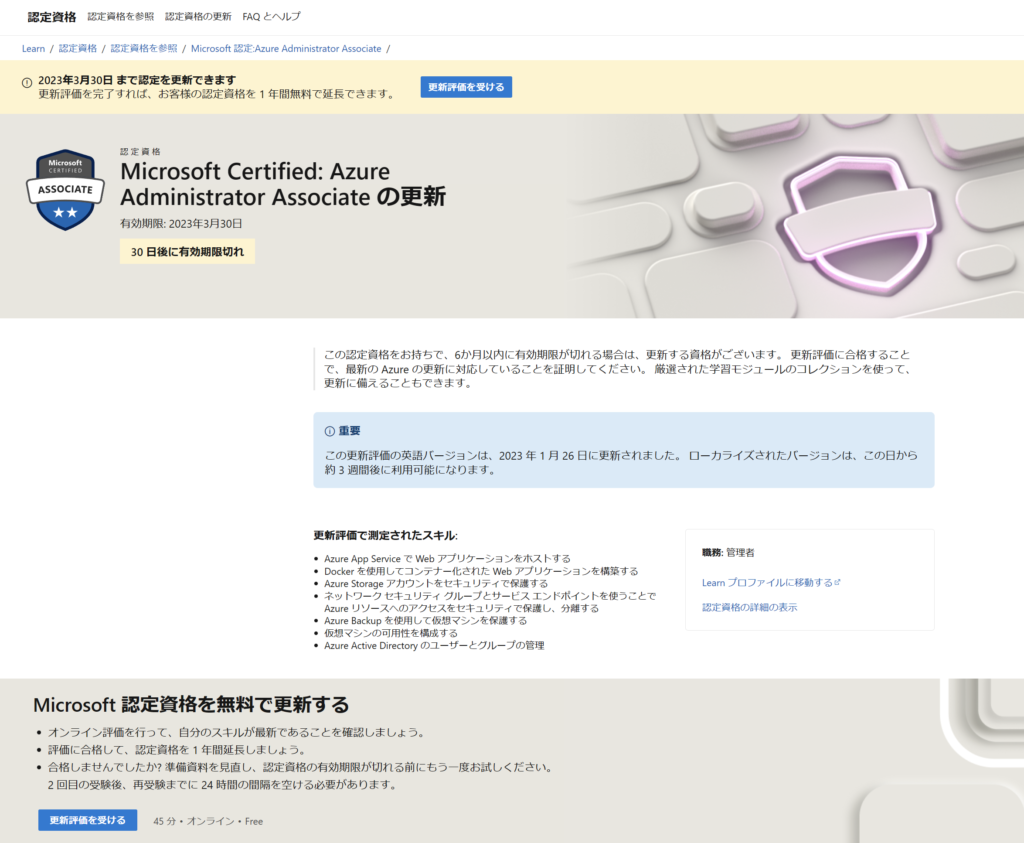Click the info icon beside 重要 heading

(x=330, y=431)
